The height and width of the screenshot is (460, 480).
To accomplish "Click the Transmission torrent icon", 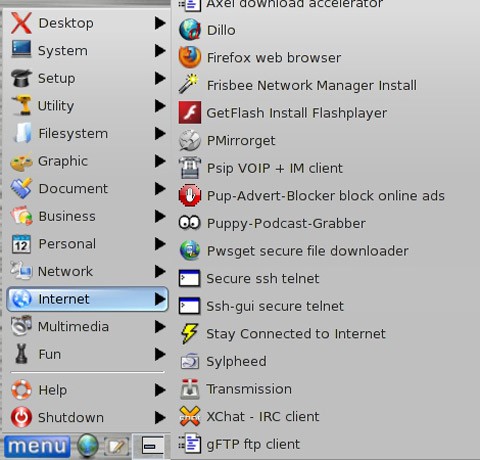I will coord(190,389).
